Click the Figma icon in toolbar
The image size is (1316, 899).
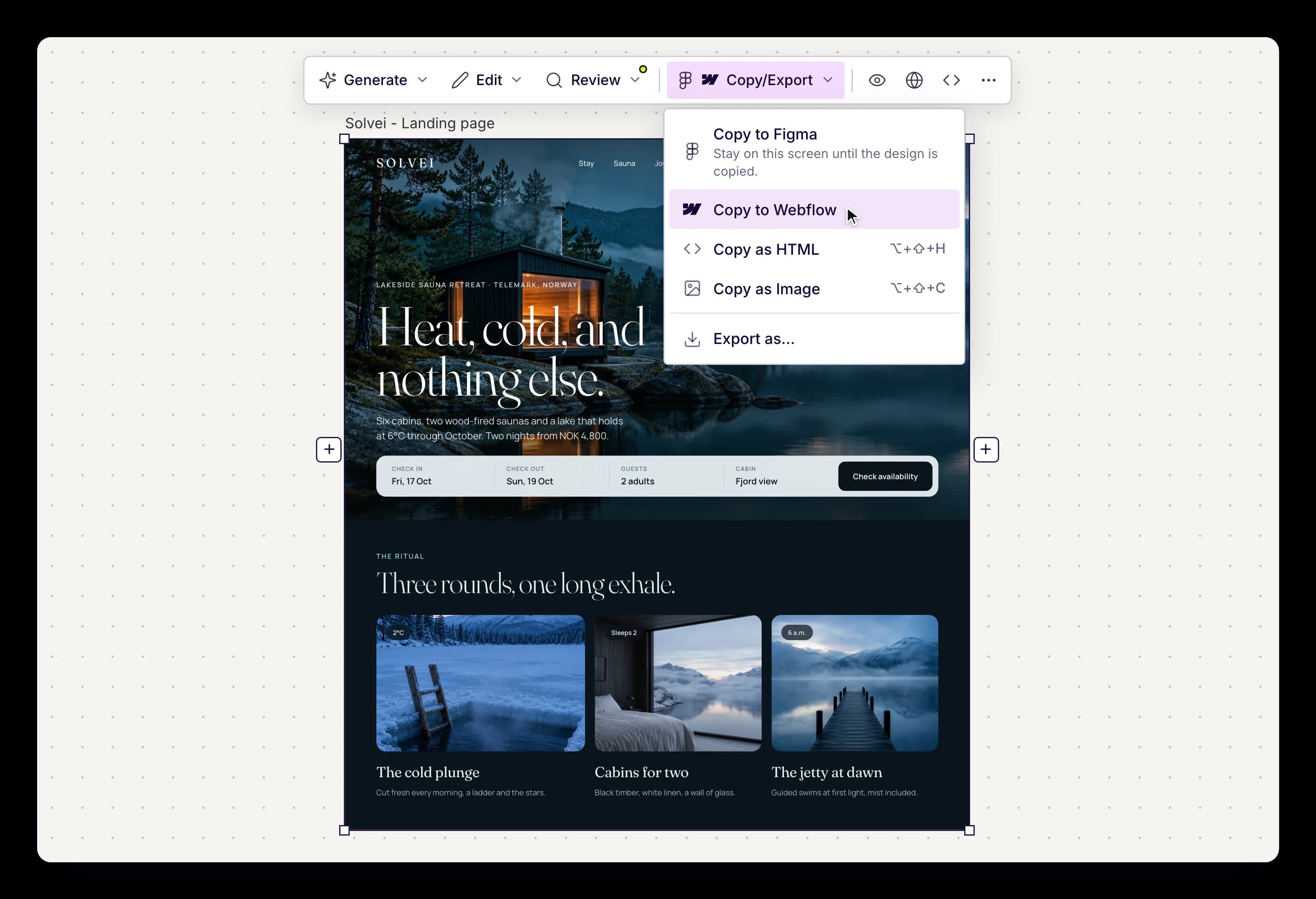tap(685, 80)
